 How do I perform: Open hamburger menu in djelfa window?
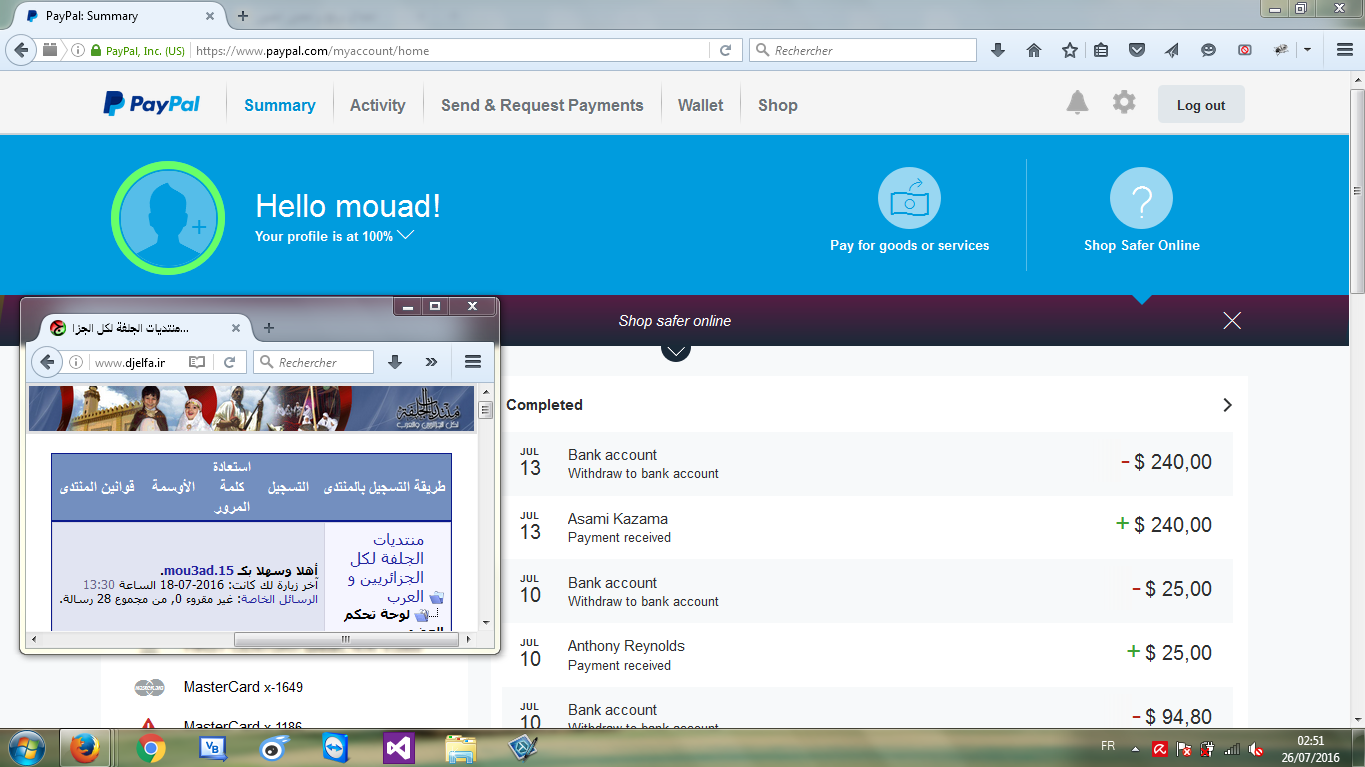[x=474, y=362]
